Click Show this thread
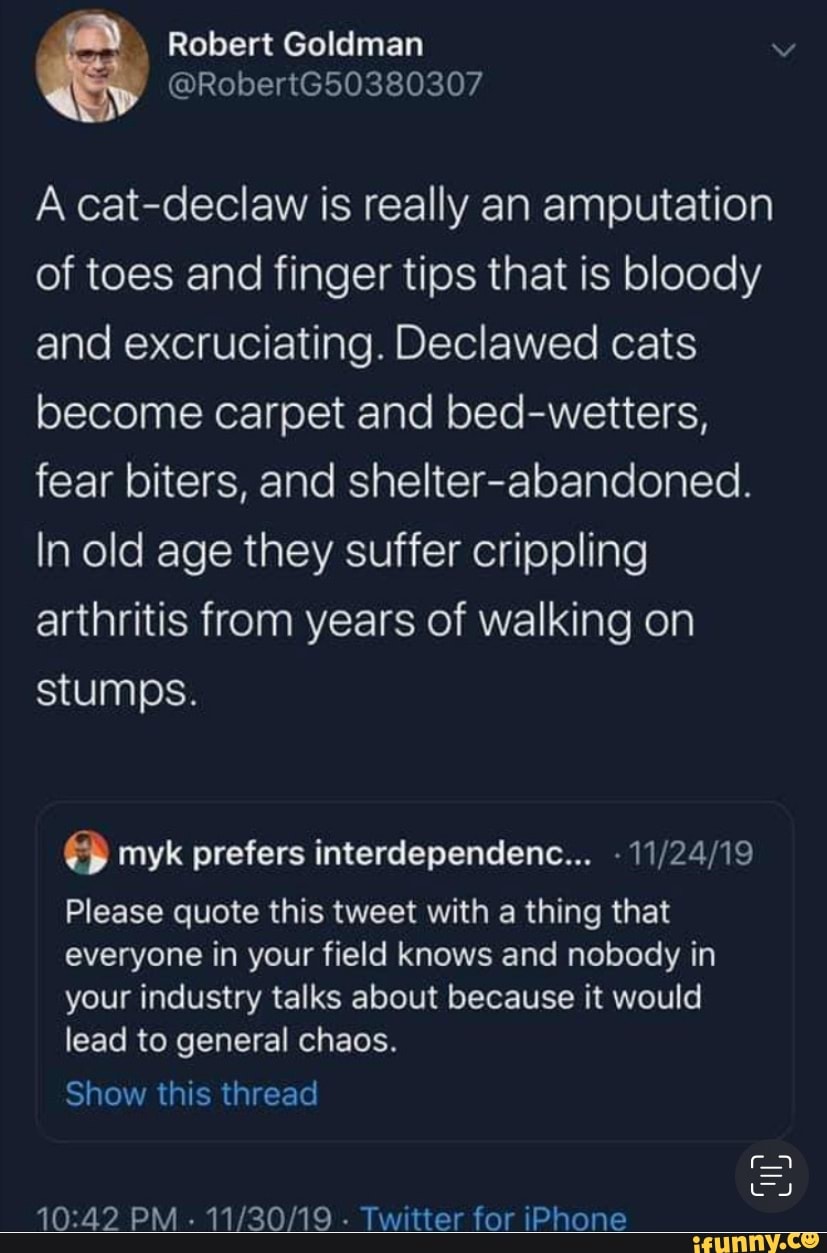Screen dimensions: 827x1253 click(190, 1093)
